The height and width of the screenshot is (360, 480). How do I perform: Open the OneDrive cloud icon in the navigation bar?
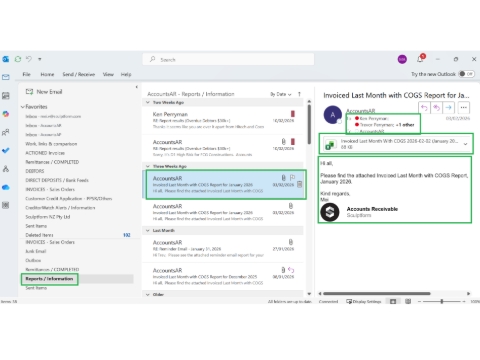(6, 187)
